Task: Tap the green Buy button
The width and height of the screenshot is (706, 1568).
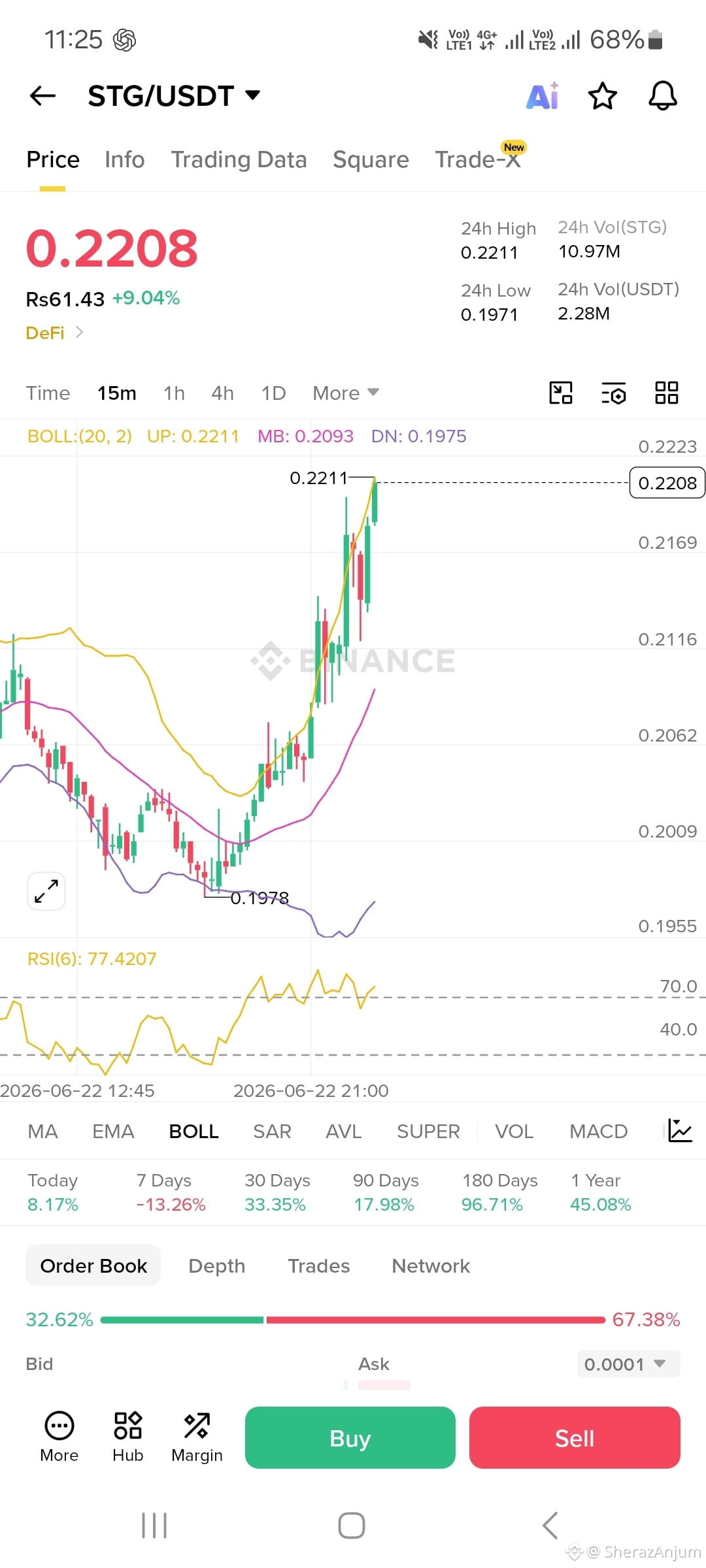Action: pyautogui.click(x=350, y=1437)
